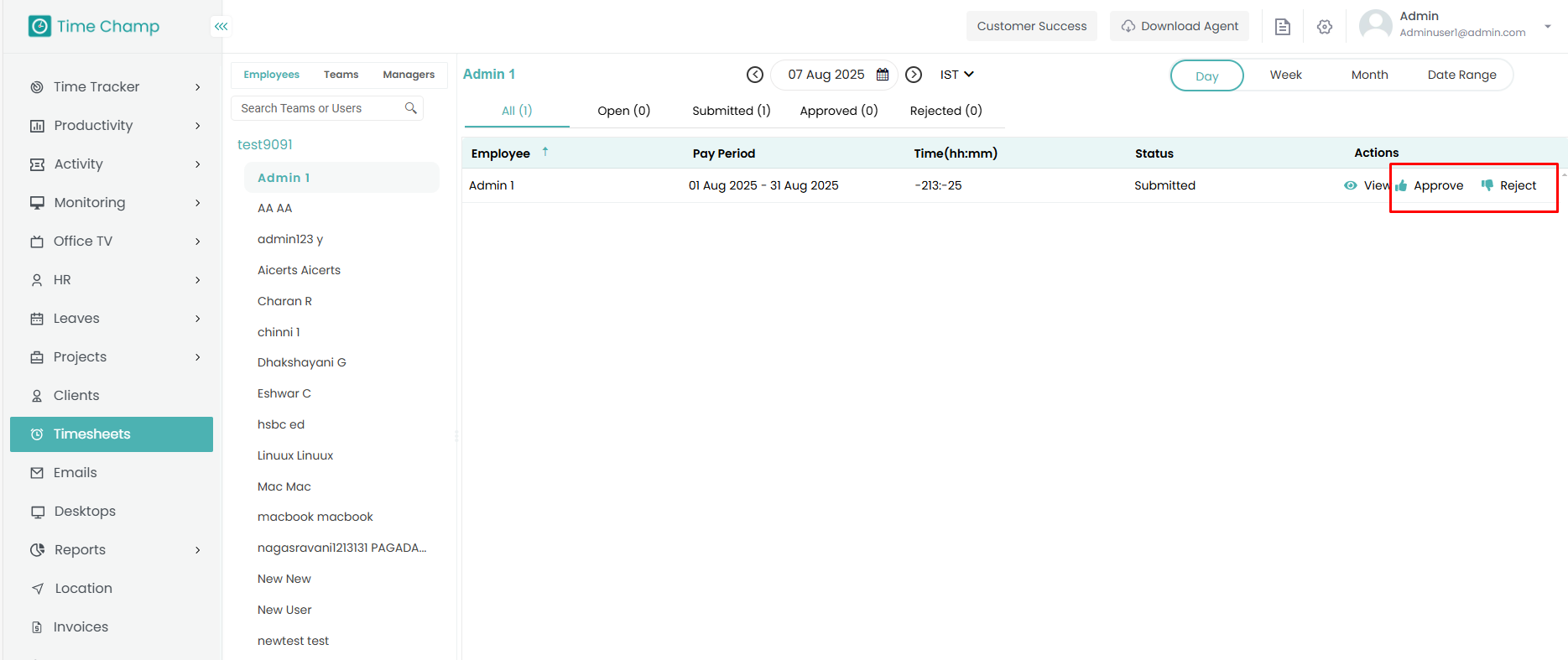Click the Clients icon in sidebar
The width and height of the screenshot is (1568, 660).
coord(37,396)
